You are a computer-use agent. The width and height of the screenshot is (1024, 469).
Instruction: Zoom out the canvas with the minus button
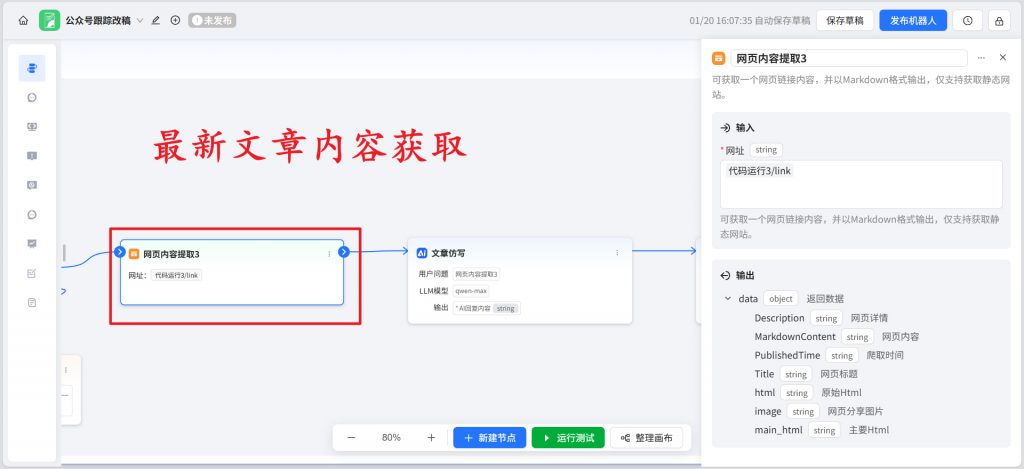point(351,438)
